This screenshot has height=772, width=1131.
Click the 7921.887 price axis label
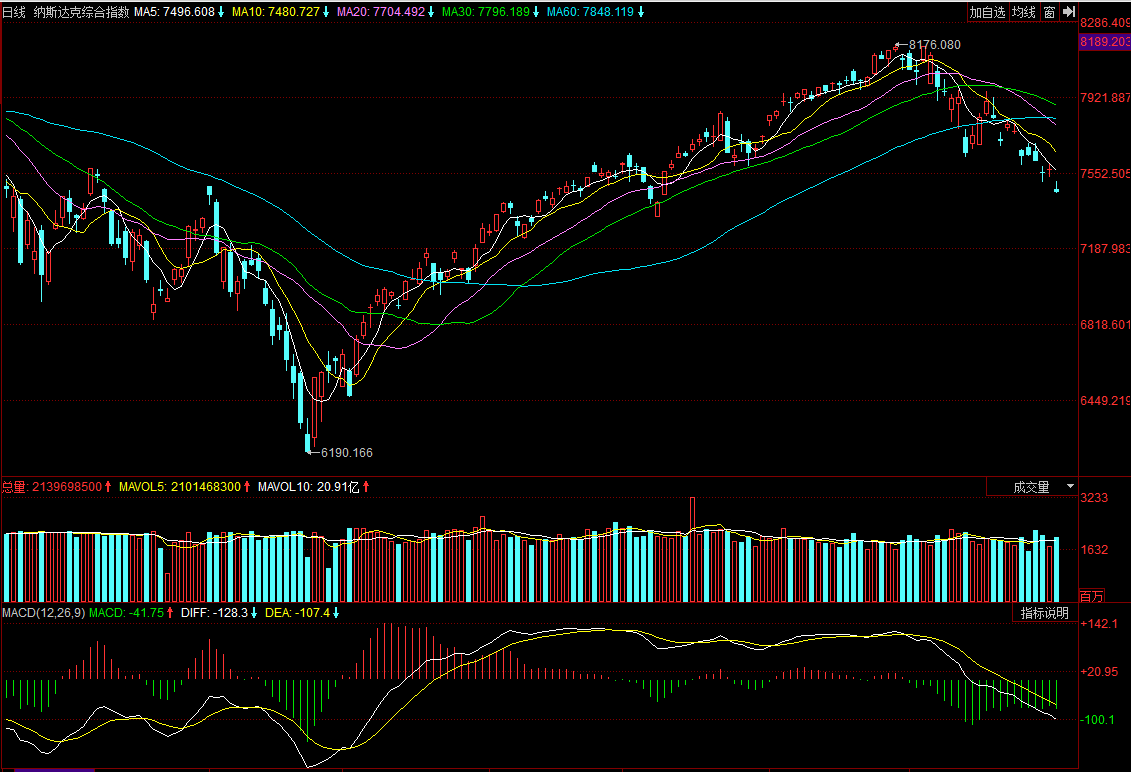click(1104, 97)
